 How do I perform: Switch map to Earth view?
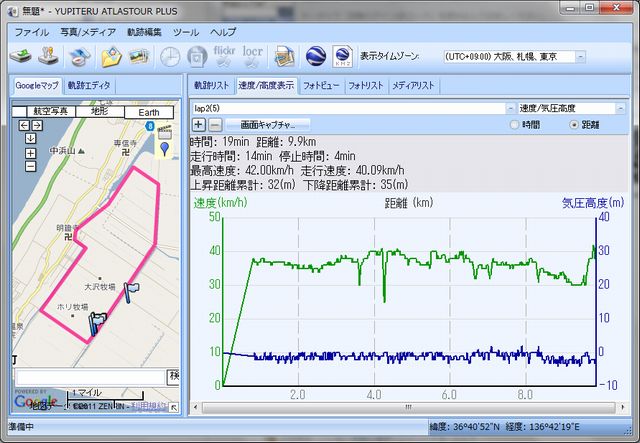coord(149,112)
